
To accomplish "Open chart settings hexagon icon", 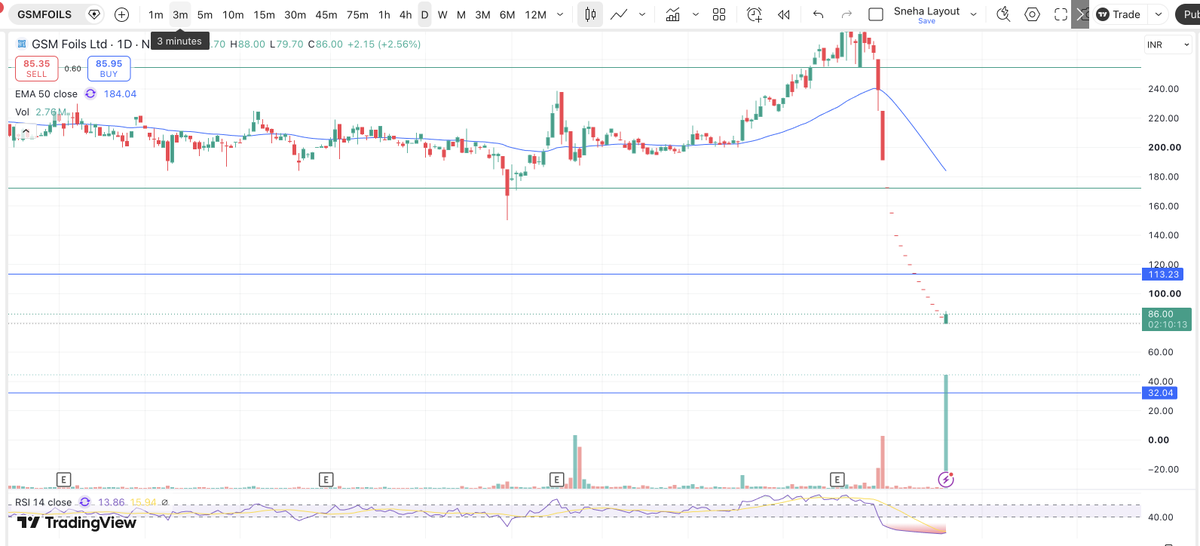I will pos(1033,15).
